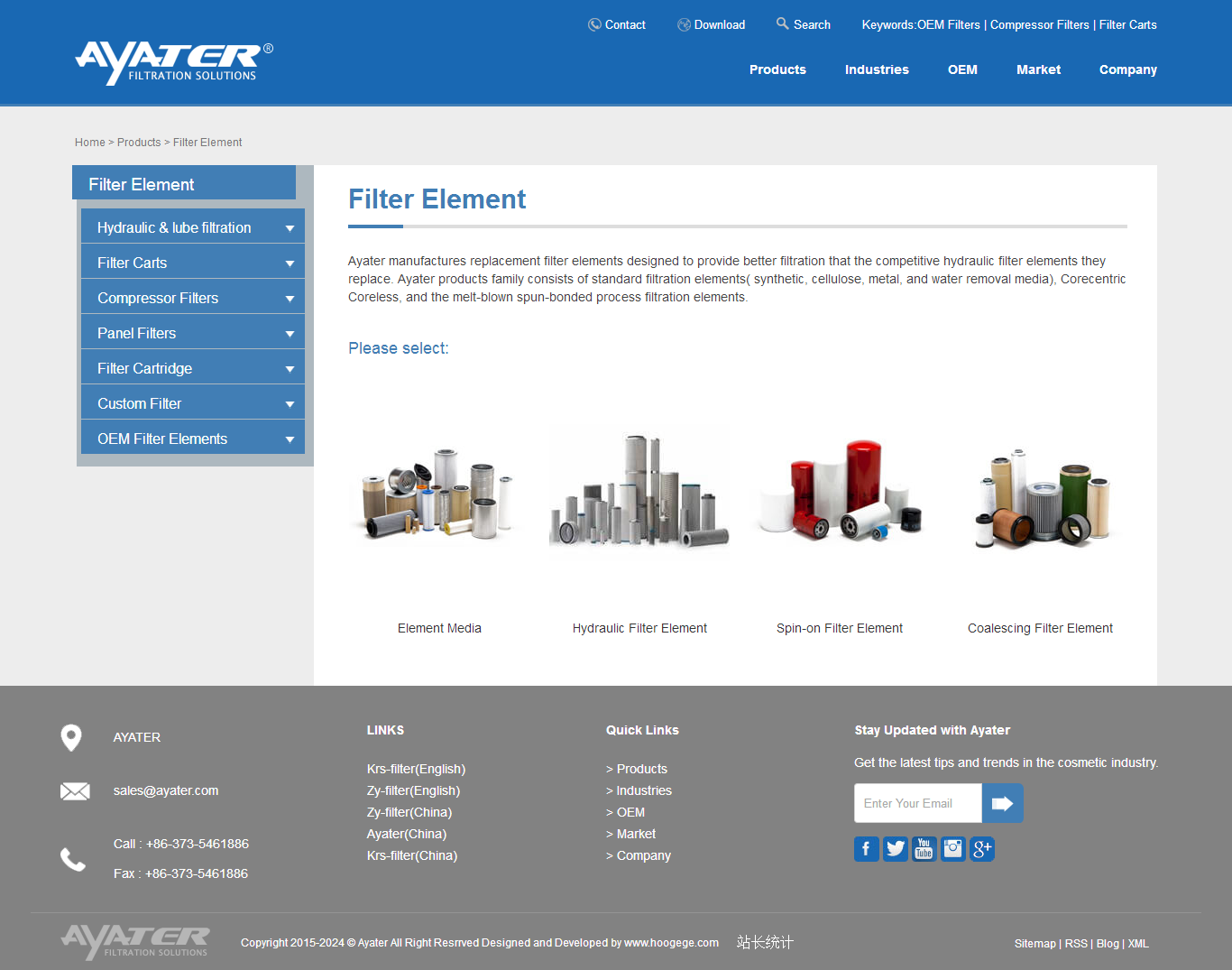This screenshot has width=1232, height=970.
Task: Click the Contact link text
Action: click(625, 24)
